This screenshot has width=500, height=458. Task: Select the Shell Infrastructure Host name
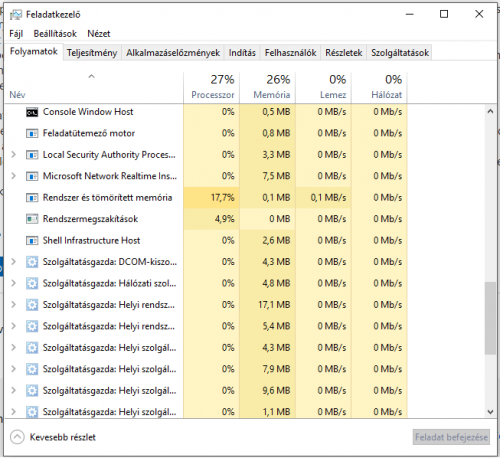(x=91, y=240)
